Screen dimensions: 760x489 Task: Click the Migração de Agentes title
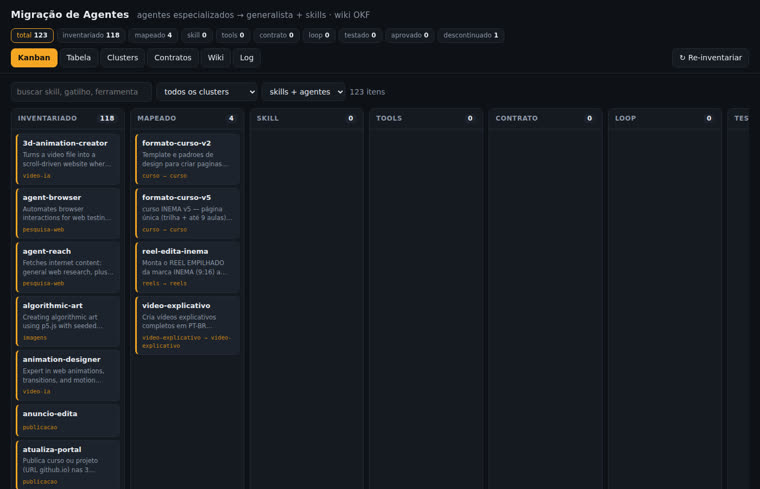(x=70, y=15)
